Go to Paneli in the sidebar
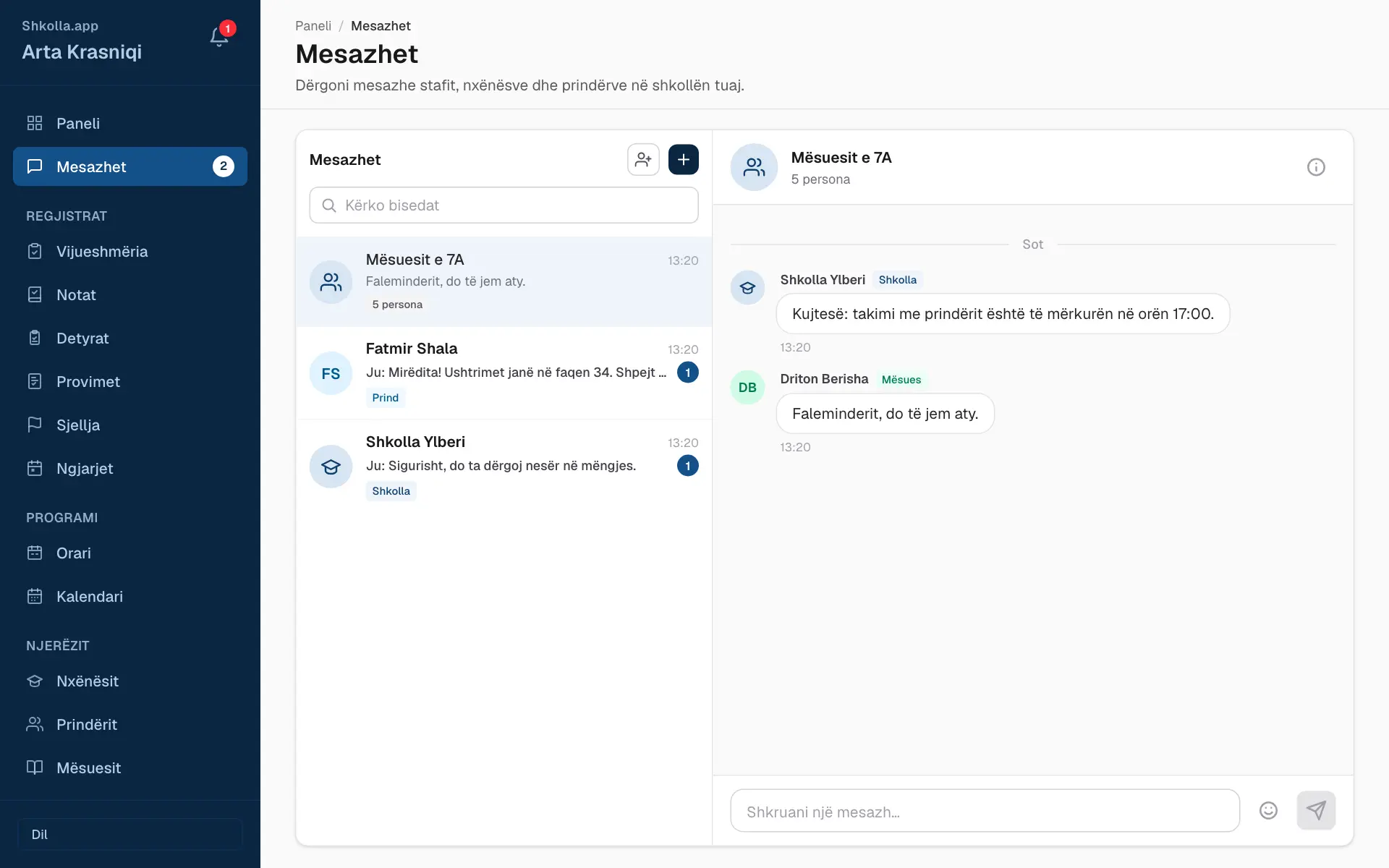The width and height of the screenshot is (1389, 868). [x=130, y=124]
